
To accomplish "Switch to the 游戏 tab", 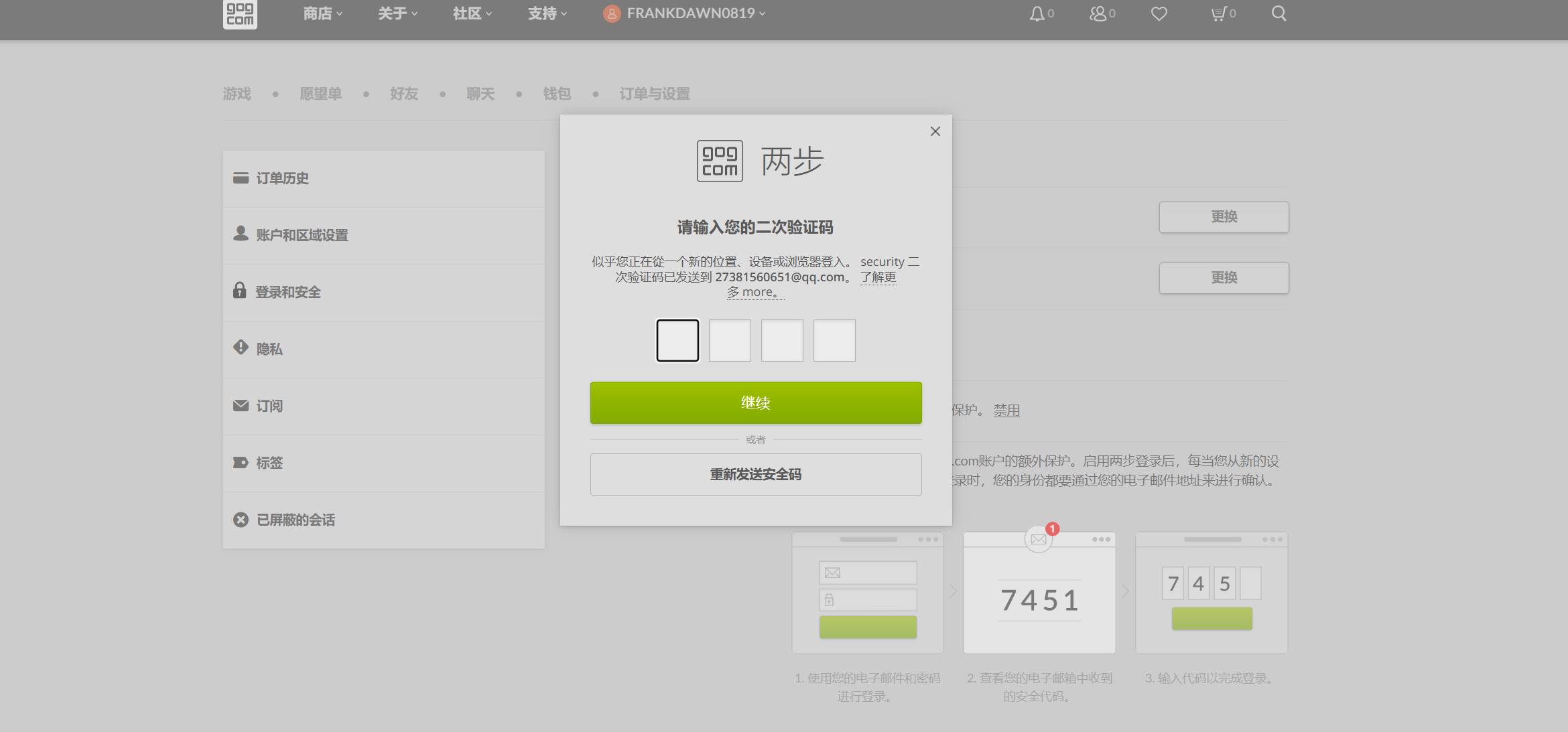I will (237, 94).
